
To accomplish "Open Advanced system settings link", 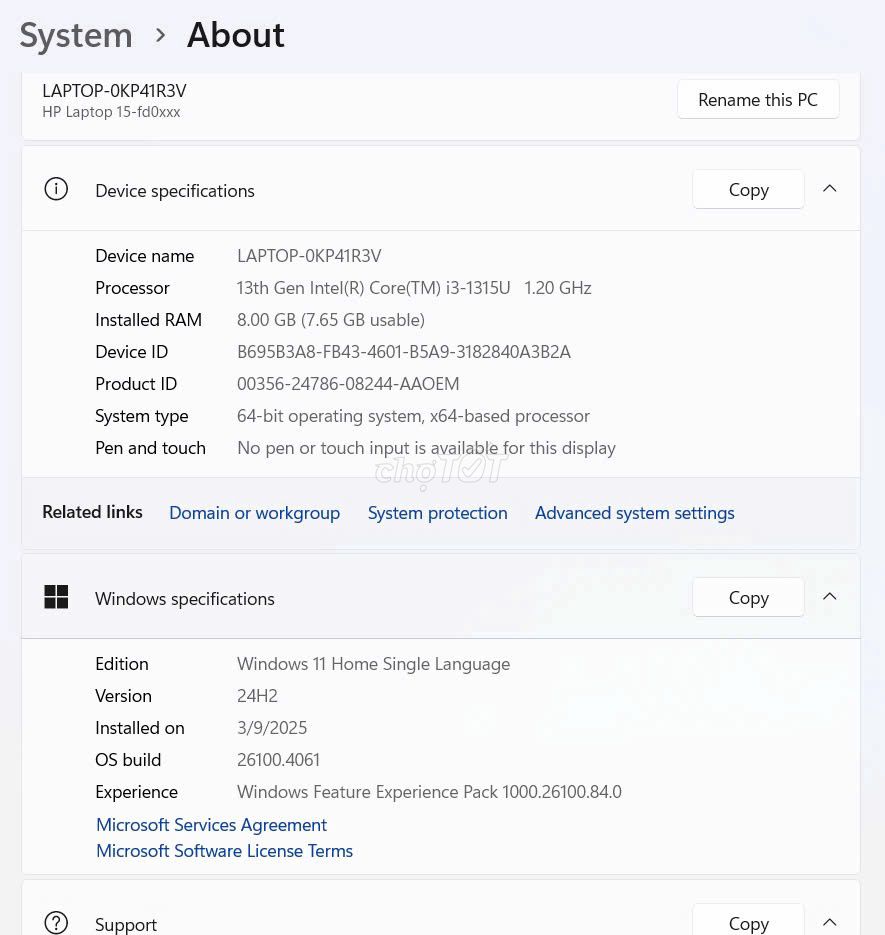I will [635, 513].
